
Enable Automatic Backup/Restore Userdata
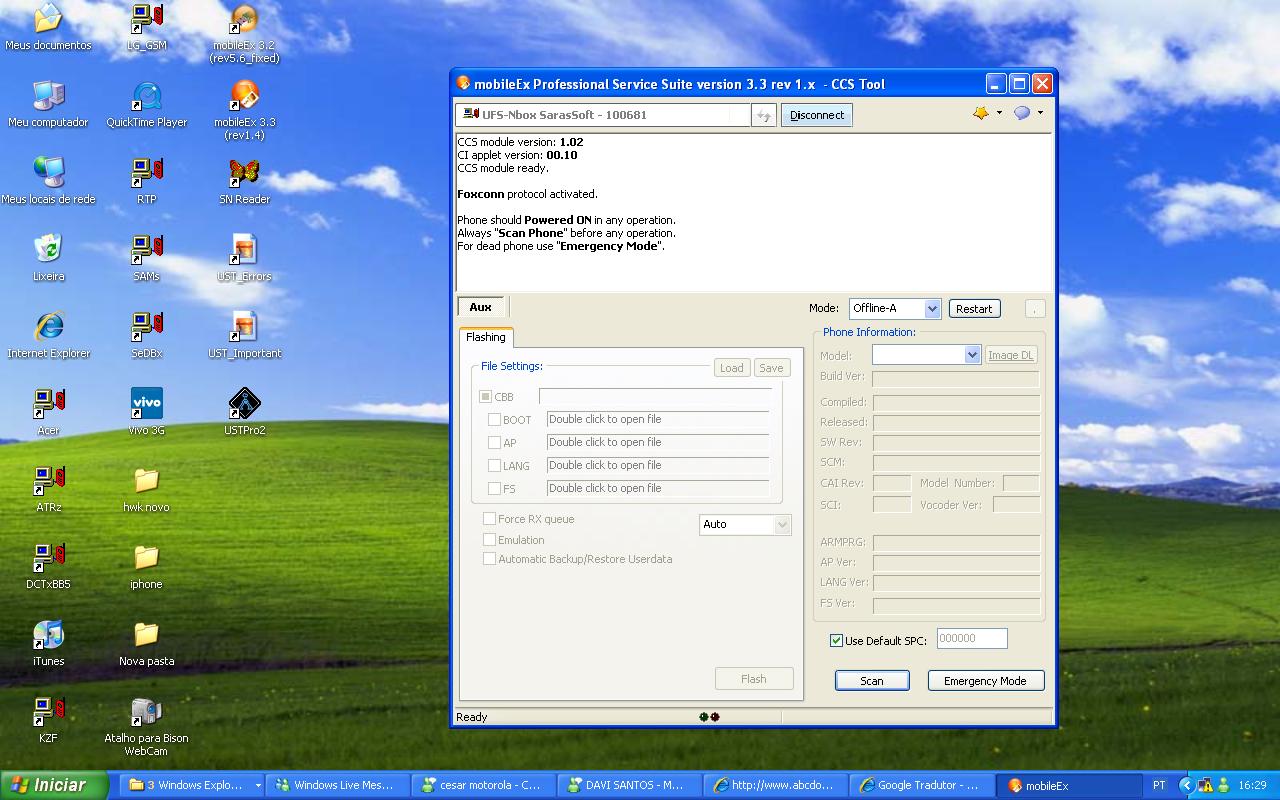tap(489, 559)
